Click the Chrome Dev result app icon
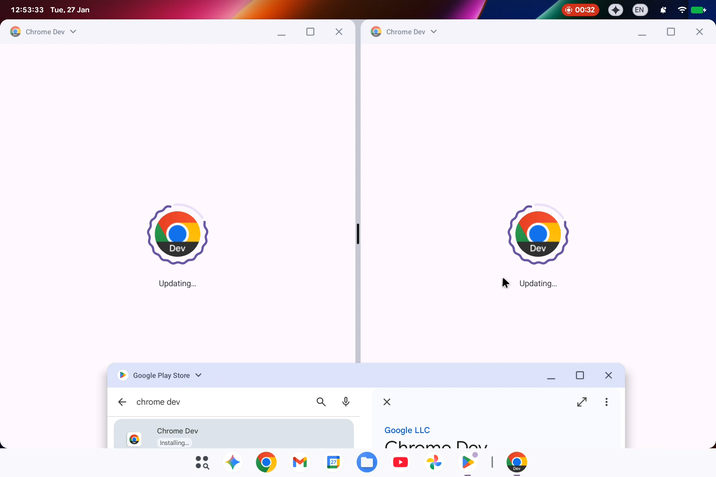The height and width of the screenshot is (477, 716). (x=134, y=439)
